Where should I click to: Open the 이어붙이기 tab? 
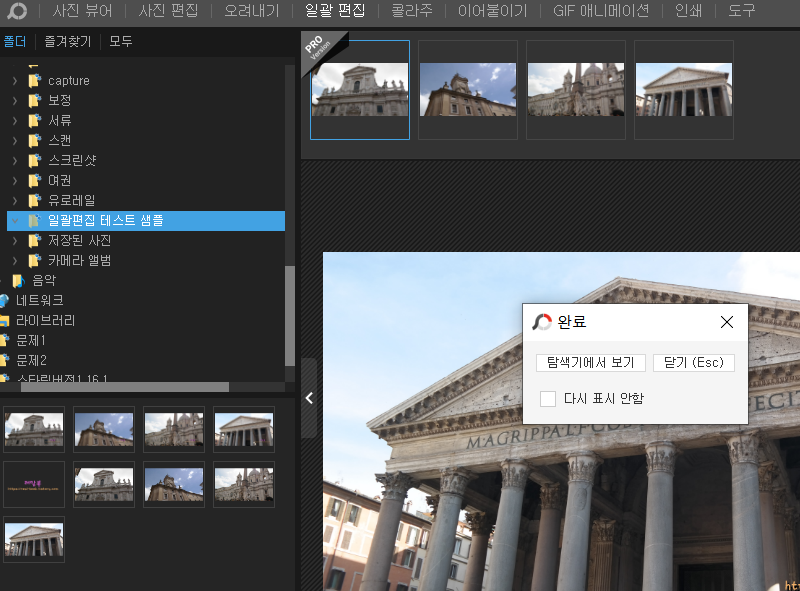[492, 10]
